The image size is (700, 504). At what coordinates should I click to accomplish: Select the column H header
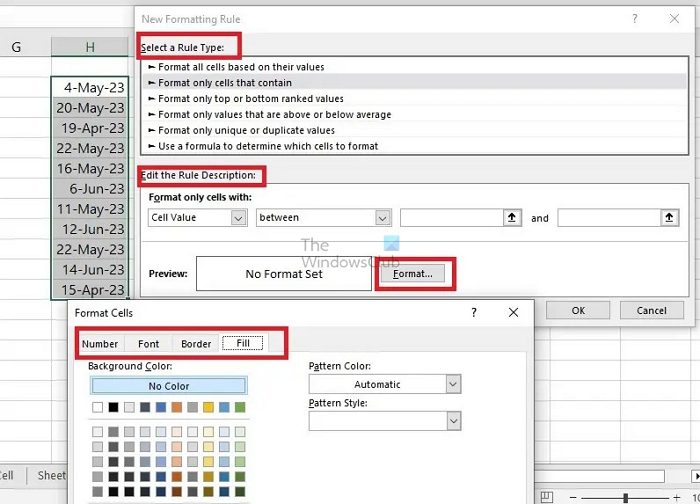(x=90, y=47)
